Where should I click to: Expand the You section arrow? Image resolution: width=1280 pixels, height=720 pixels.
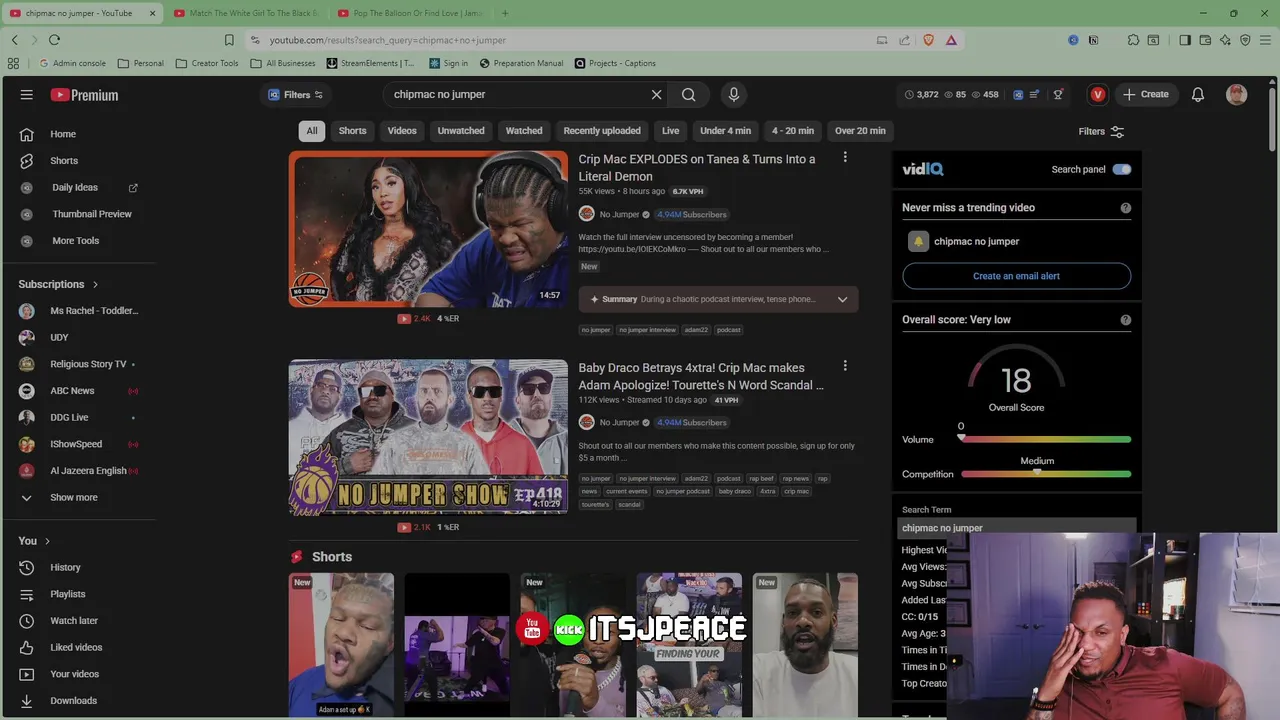[x=47, y=541]
